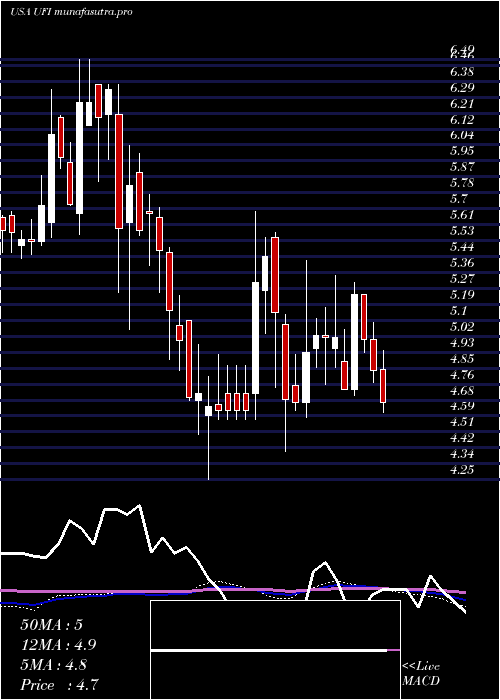Select the 4.85 price axis label
The height and width of the screenshot is (700, 500).
[x=462, y=358]
